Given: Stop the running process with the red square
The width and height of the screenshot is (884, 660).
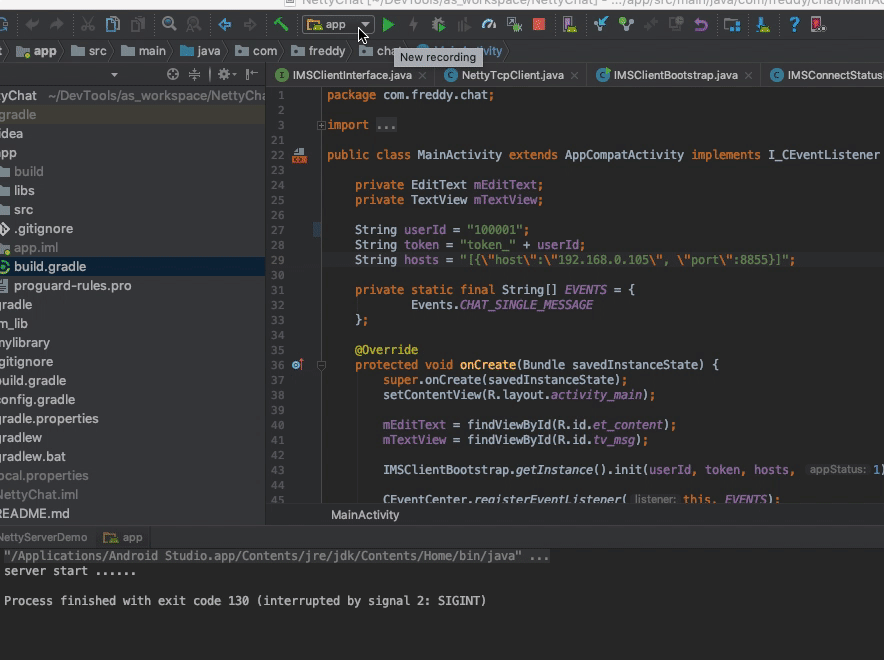Looking at the screenshot, I should [x=539, y=25].
